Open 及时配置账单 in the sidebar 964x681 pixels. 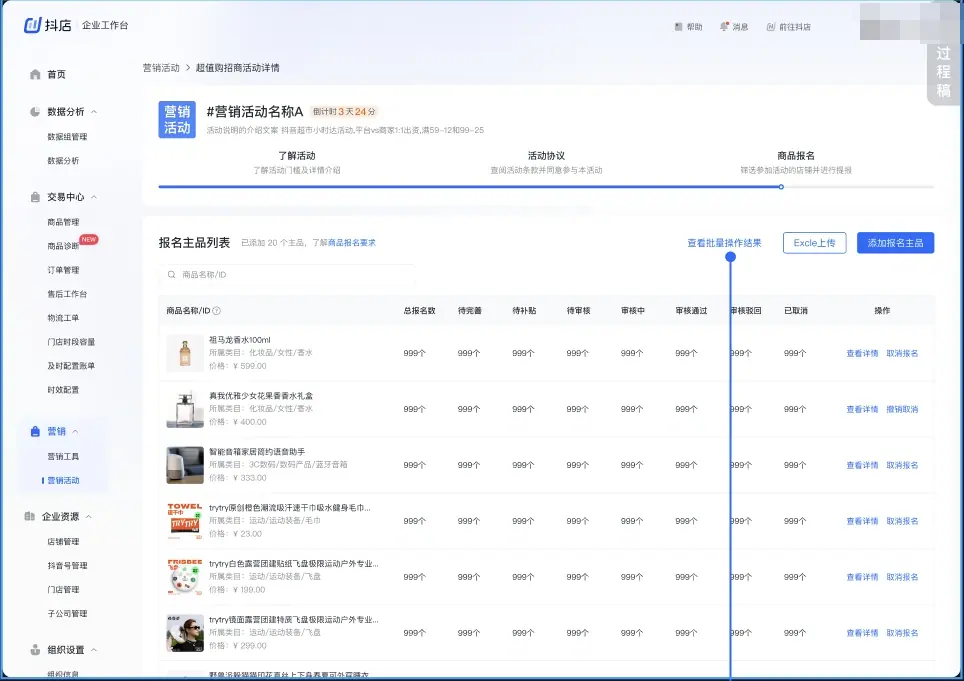coord(71,366)
